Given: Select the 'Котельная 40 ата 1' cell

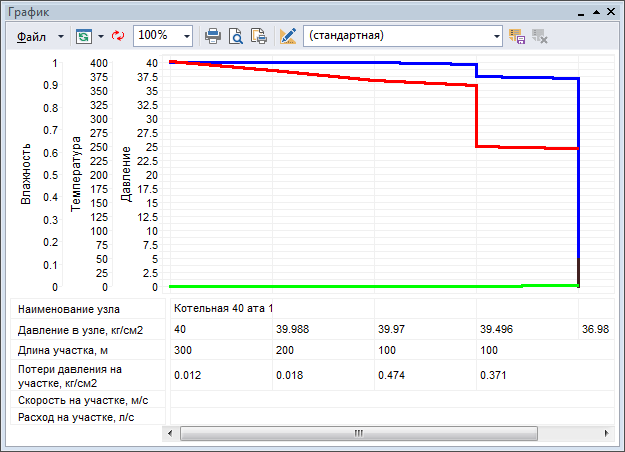Looking at the screenshot, I should pos(222,308).
